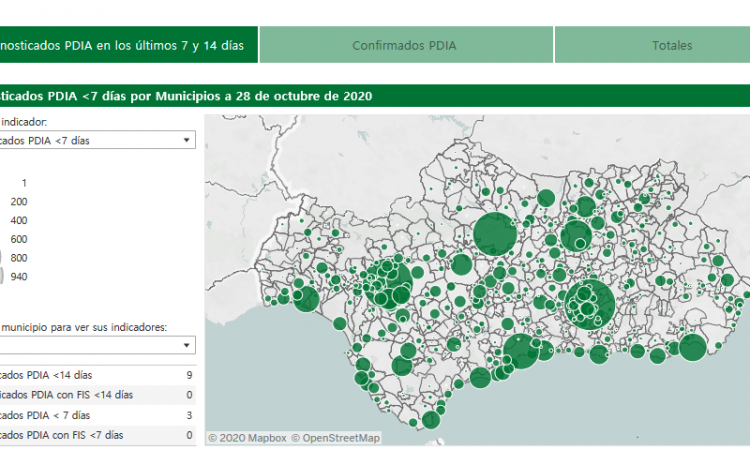The image size is (750, 450).
Task: Select the 200 size legend entry
Action: 18,201
